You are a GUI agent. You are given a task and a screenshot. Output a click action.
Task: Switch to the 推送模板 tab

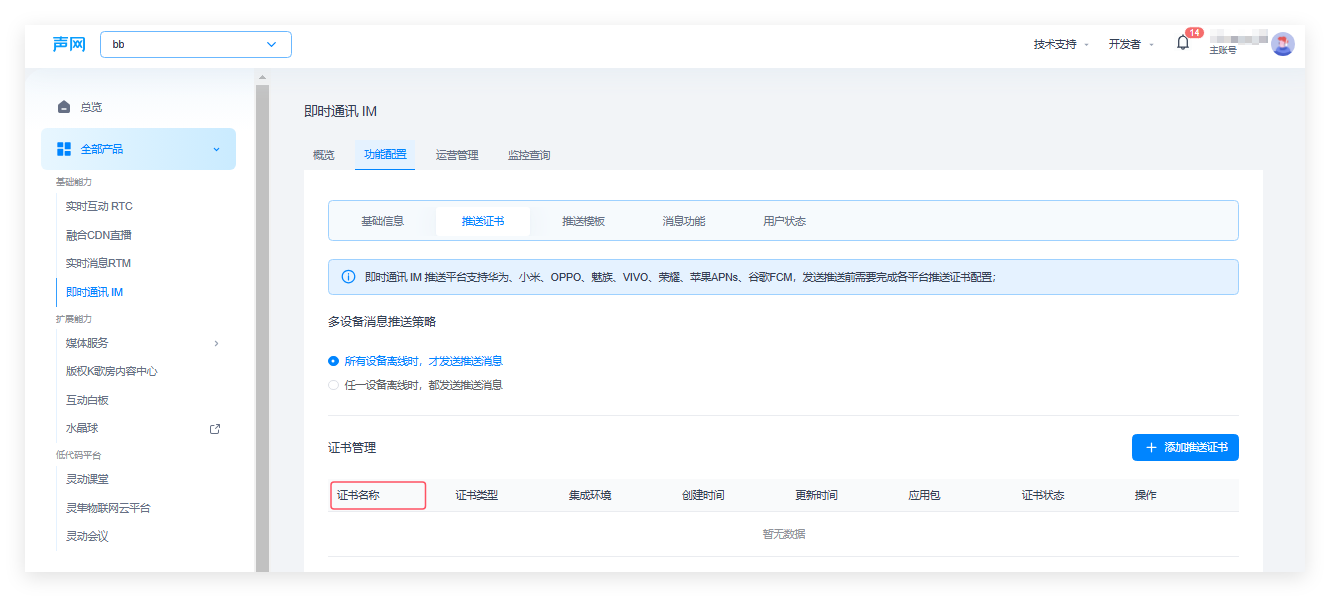coord(583,221)
